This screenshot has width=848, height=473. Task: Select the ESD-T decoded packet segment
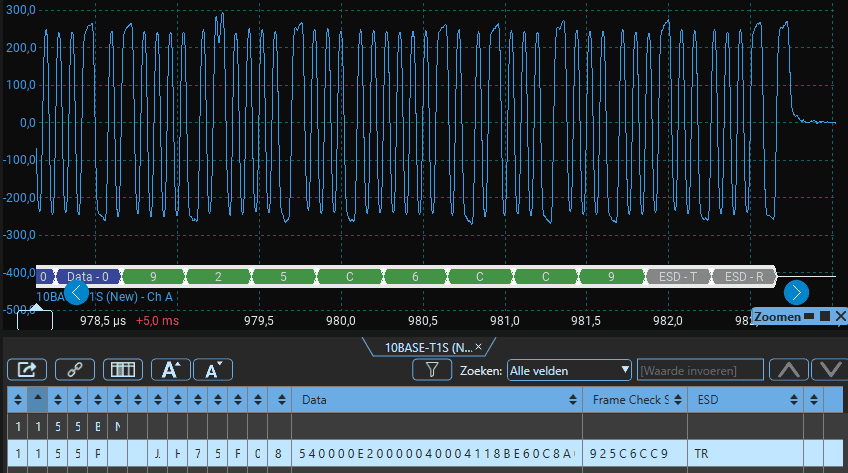(679, 276)
